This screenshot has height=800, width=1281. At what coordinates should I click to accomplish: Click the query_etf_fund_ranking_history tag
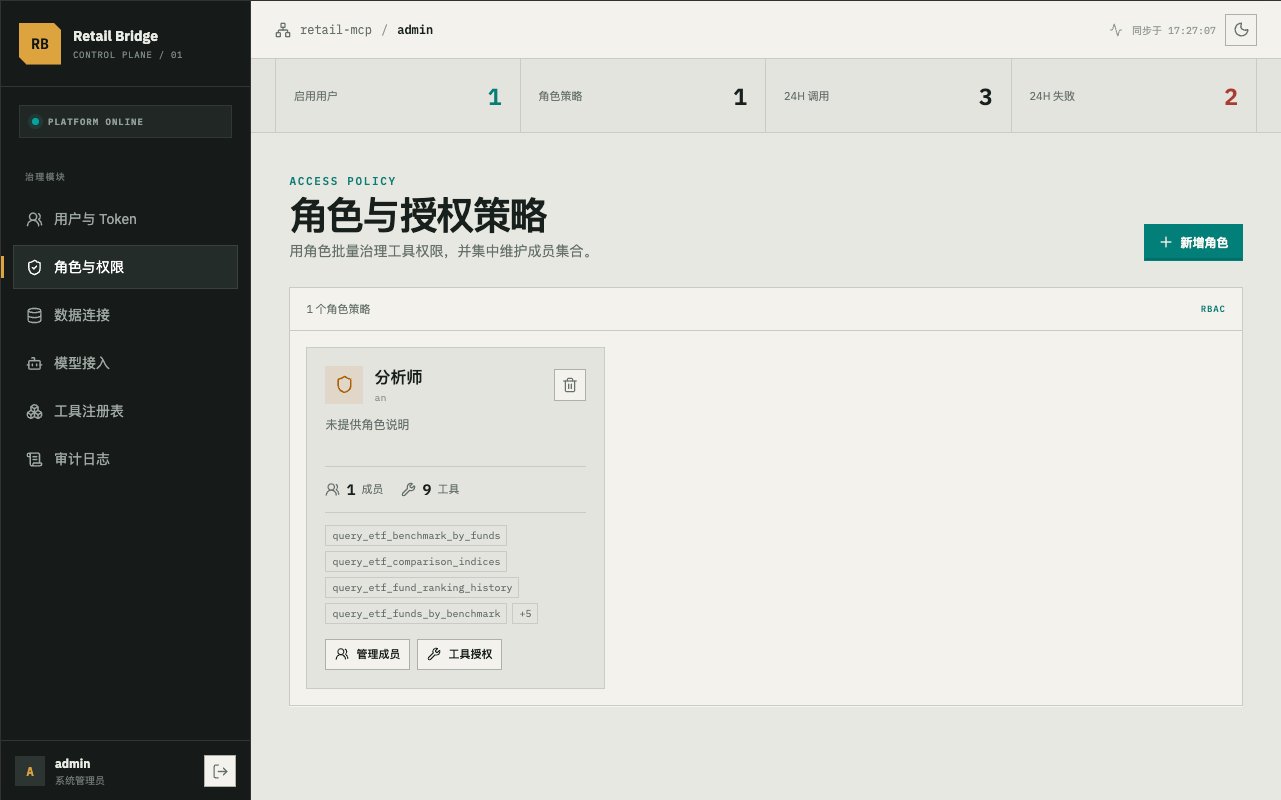coord(422,587)
